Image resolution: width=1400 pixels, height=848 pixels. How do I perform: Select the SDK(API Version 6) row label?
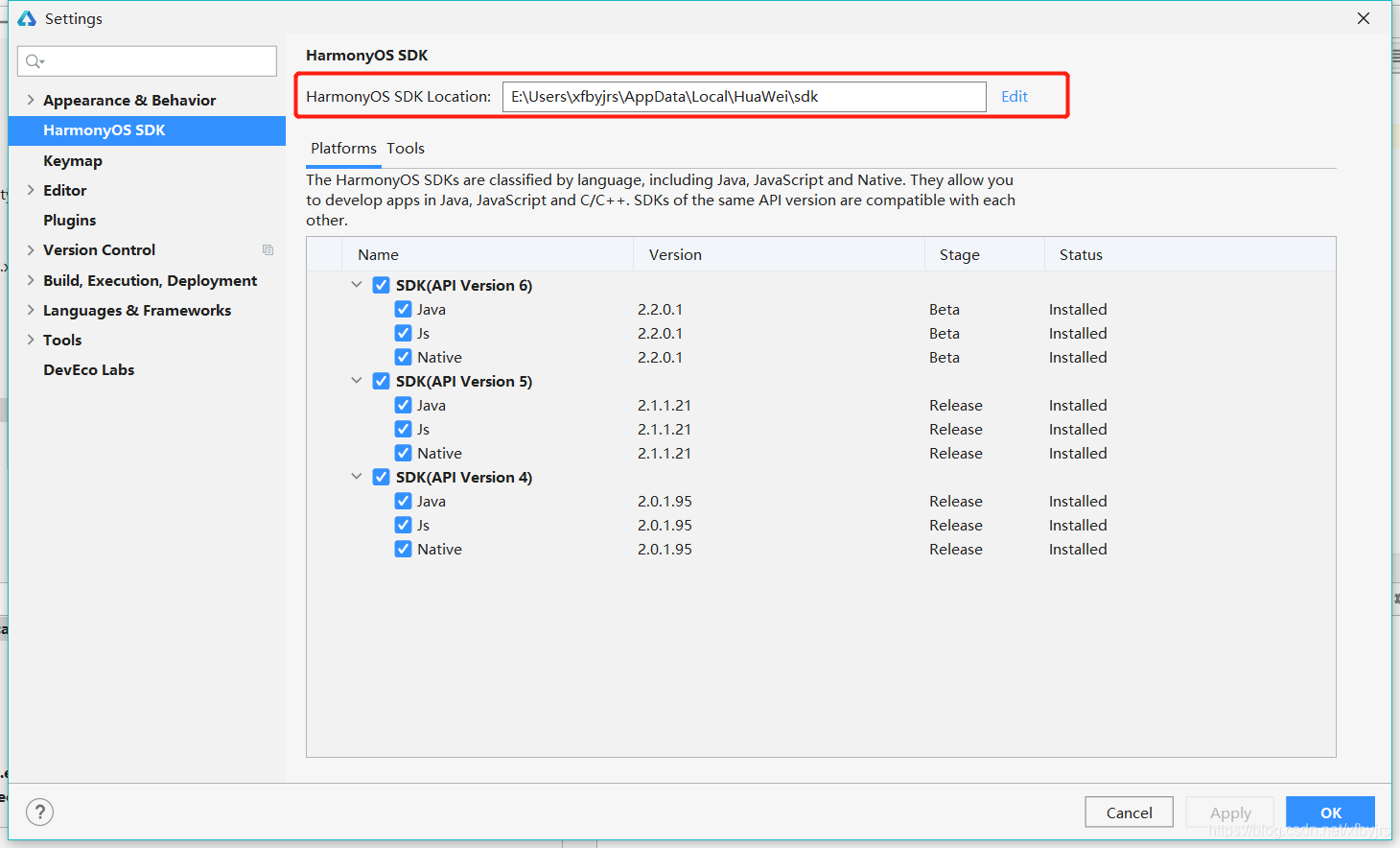coord(464,285)
